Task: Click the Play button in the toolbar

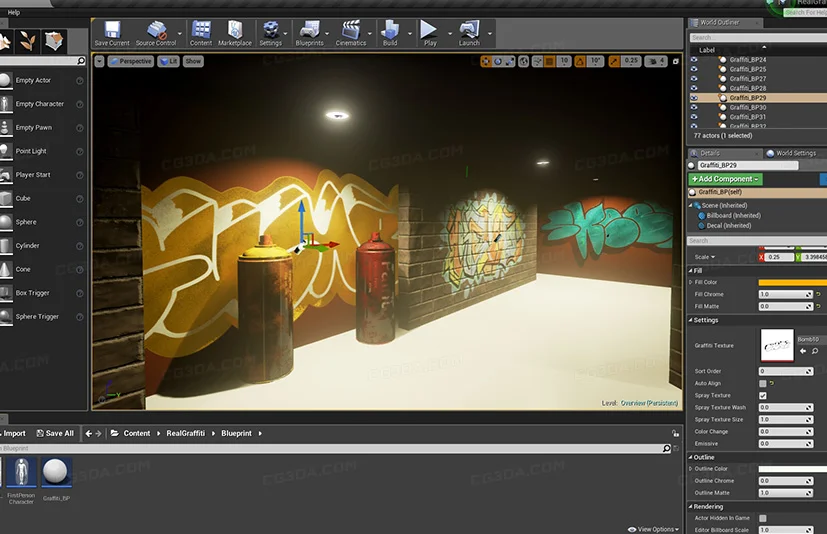Action: pos(430,33)
